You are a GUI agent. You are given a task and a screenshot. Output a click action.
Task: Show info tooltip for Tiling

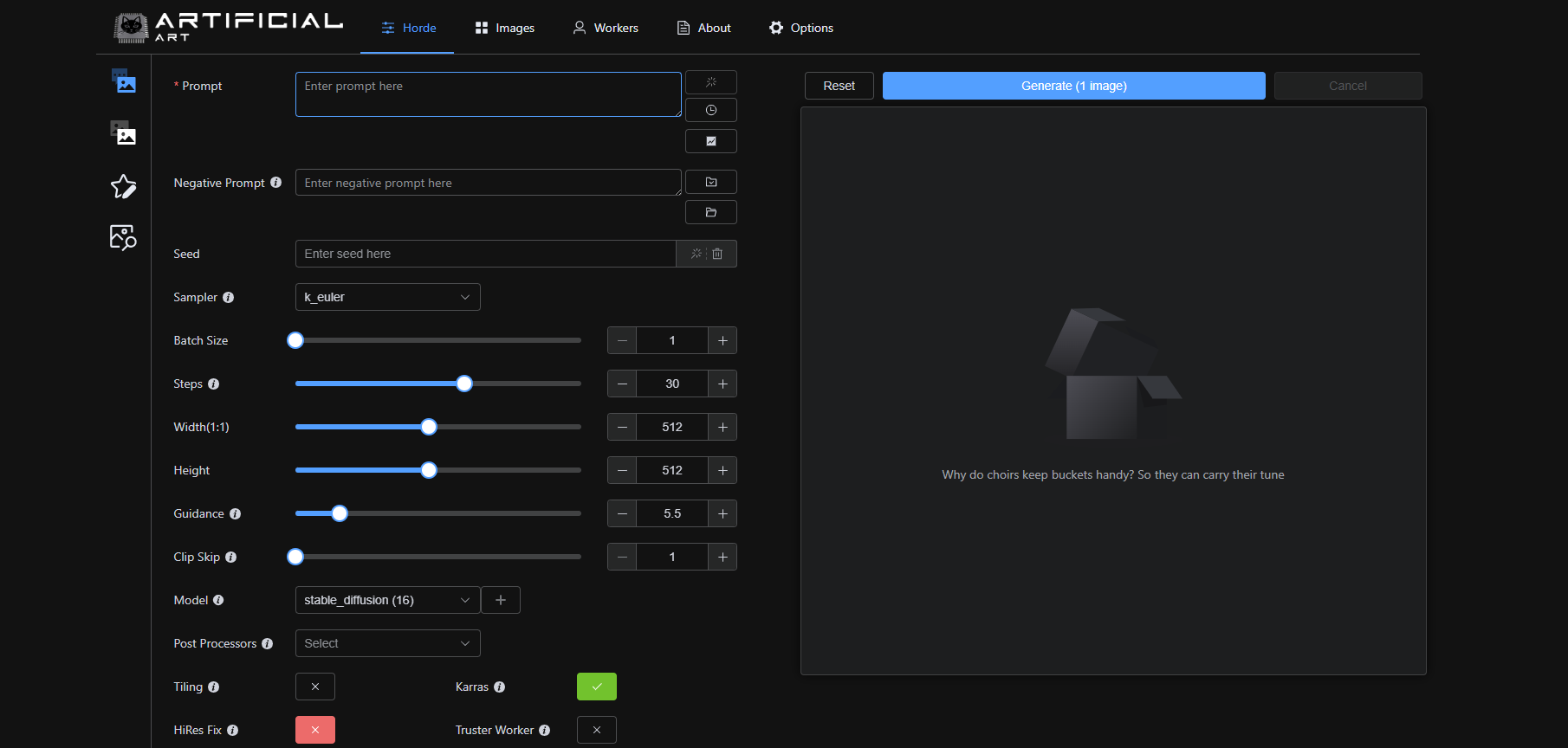pyautogui.click(x=214, y=687)
